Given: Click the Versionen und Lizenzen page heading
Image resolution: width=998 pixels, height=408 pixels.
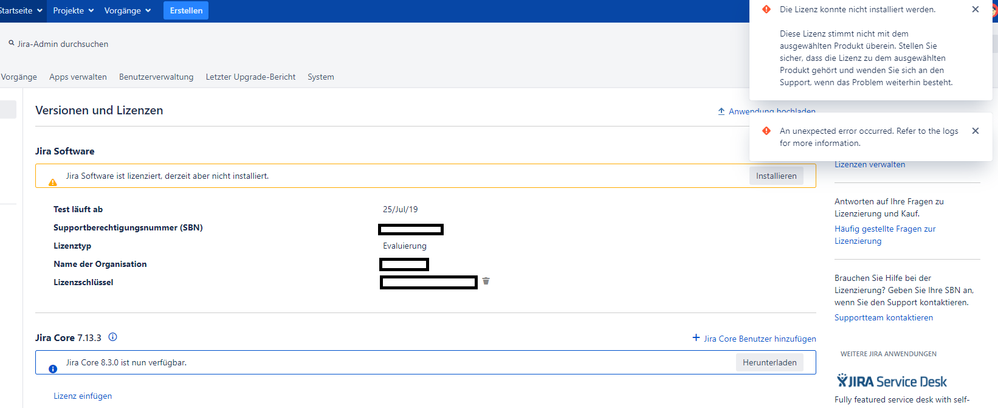Looking at the screenshot, I should pyautogui.click(x=99, y=110).
